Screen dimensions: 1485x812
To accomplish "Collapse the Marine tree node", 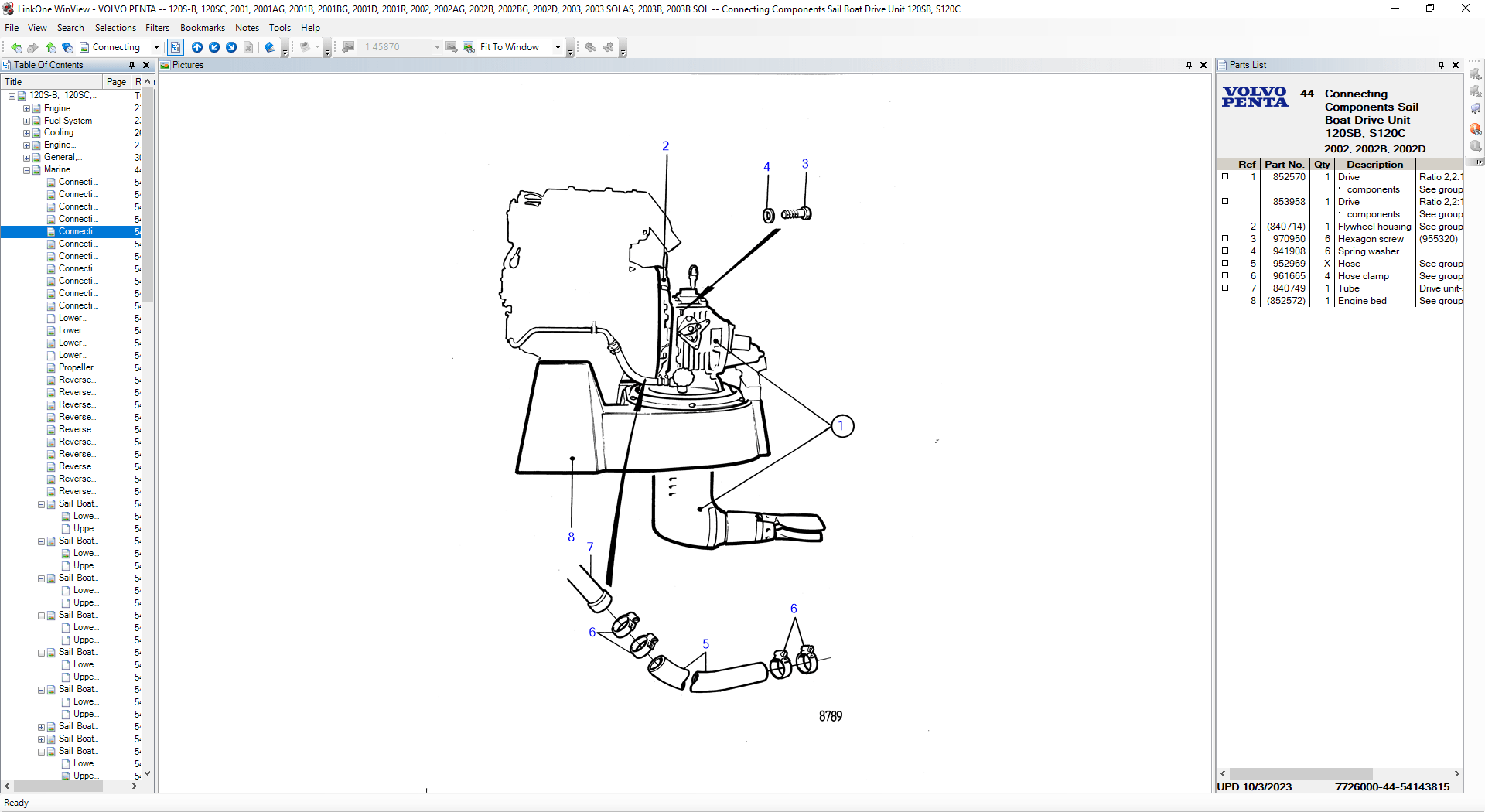I will 26,170.
